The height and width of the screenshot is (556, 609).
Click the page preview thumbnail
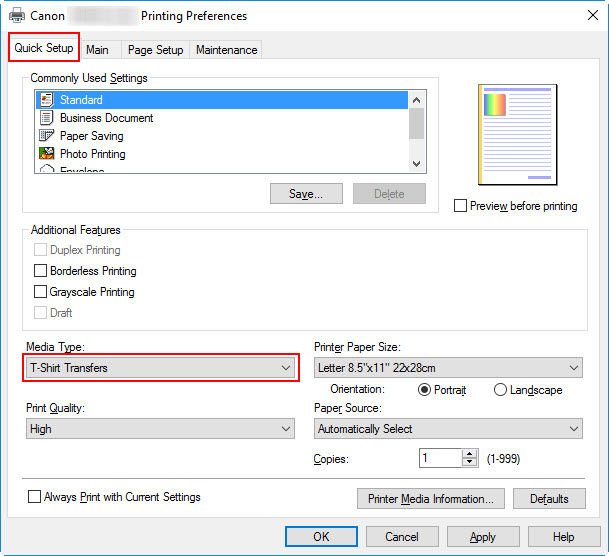click(517, 134)
